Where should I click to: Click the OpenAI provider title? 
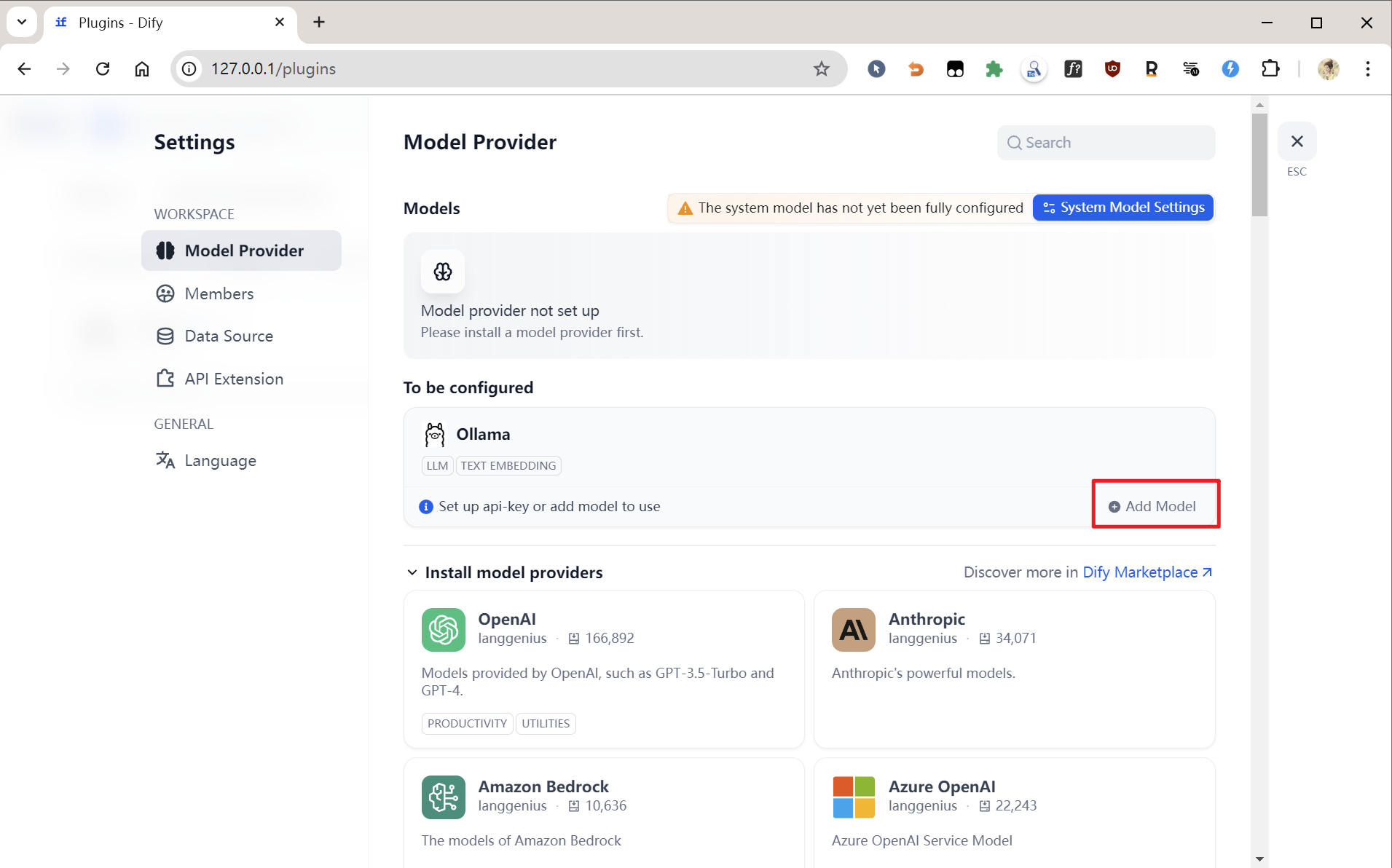point(507,619)
